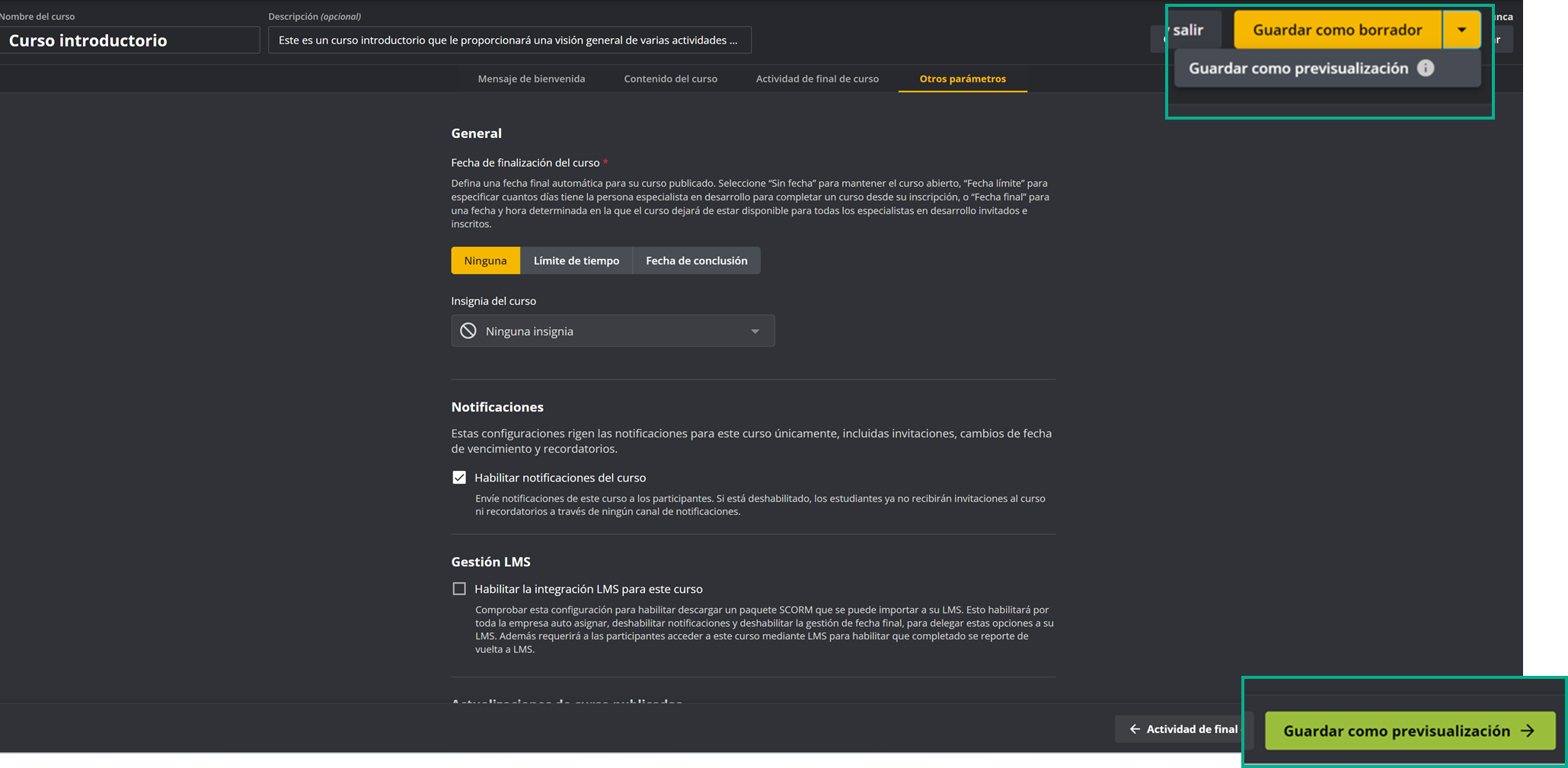Switch to the Mensaje de bienvenida tab
This screenshot has width=1568, height=768.
(x=532, y=78)
